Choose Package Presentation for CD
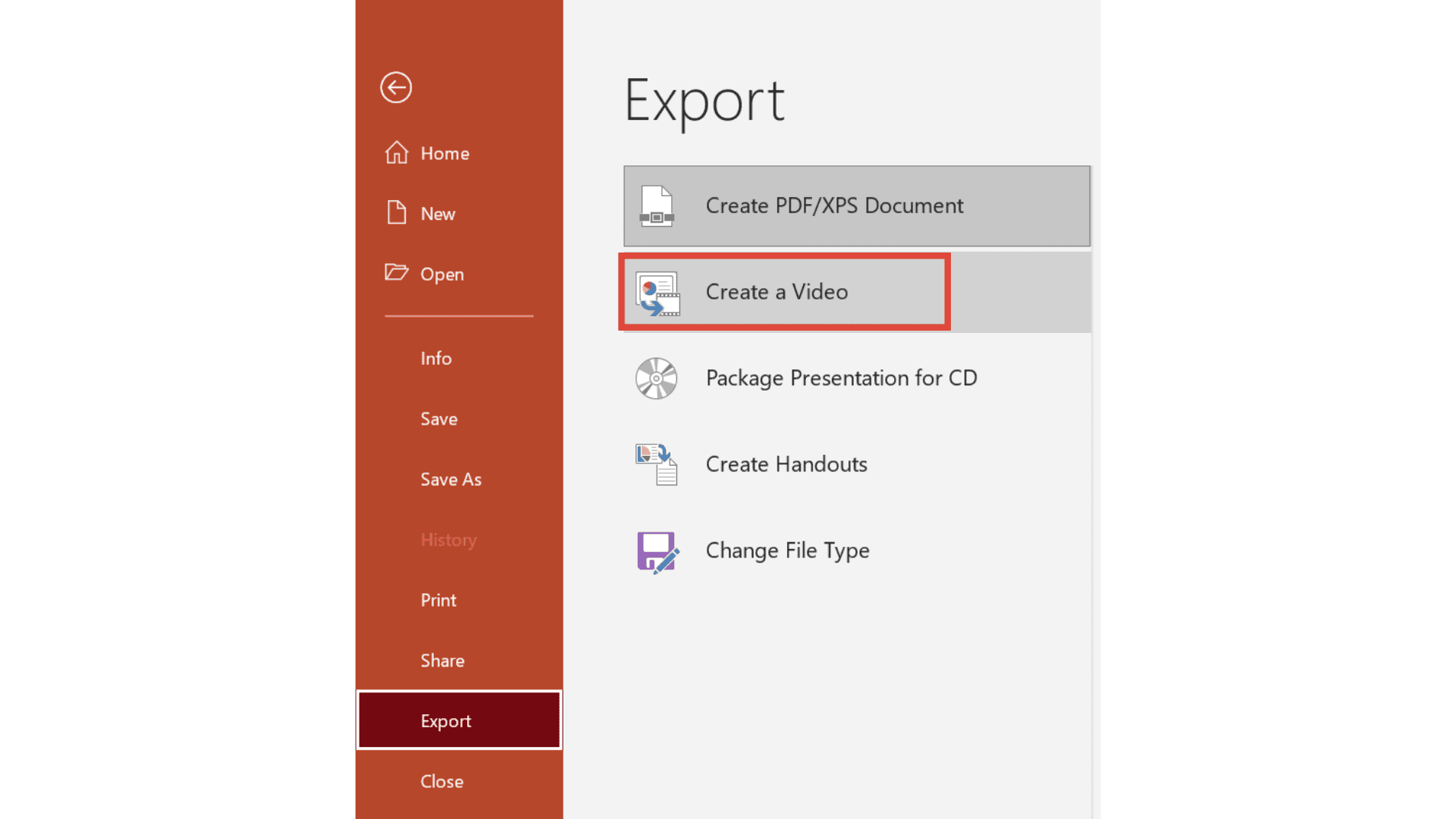Viewport: 1456px width, 819px height. 857,378
